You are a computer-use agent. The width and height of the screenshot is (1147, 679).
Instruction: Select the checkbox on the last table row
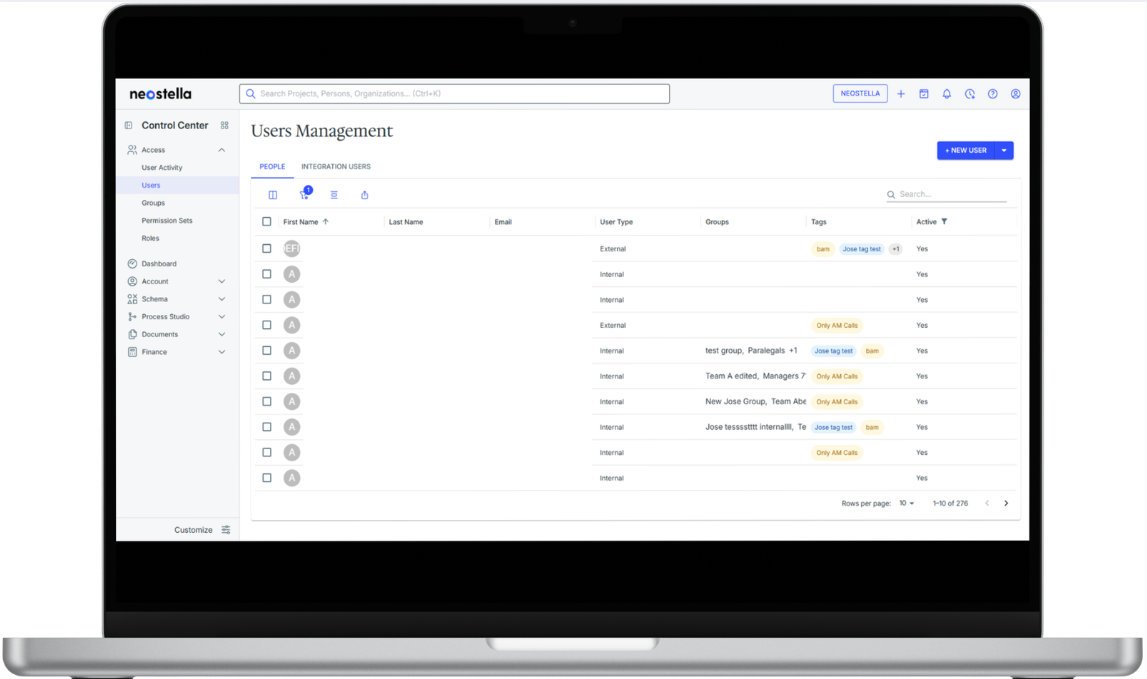(x=267, y=478)
